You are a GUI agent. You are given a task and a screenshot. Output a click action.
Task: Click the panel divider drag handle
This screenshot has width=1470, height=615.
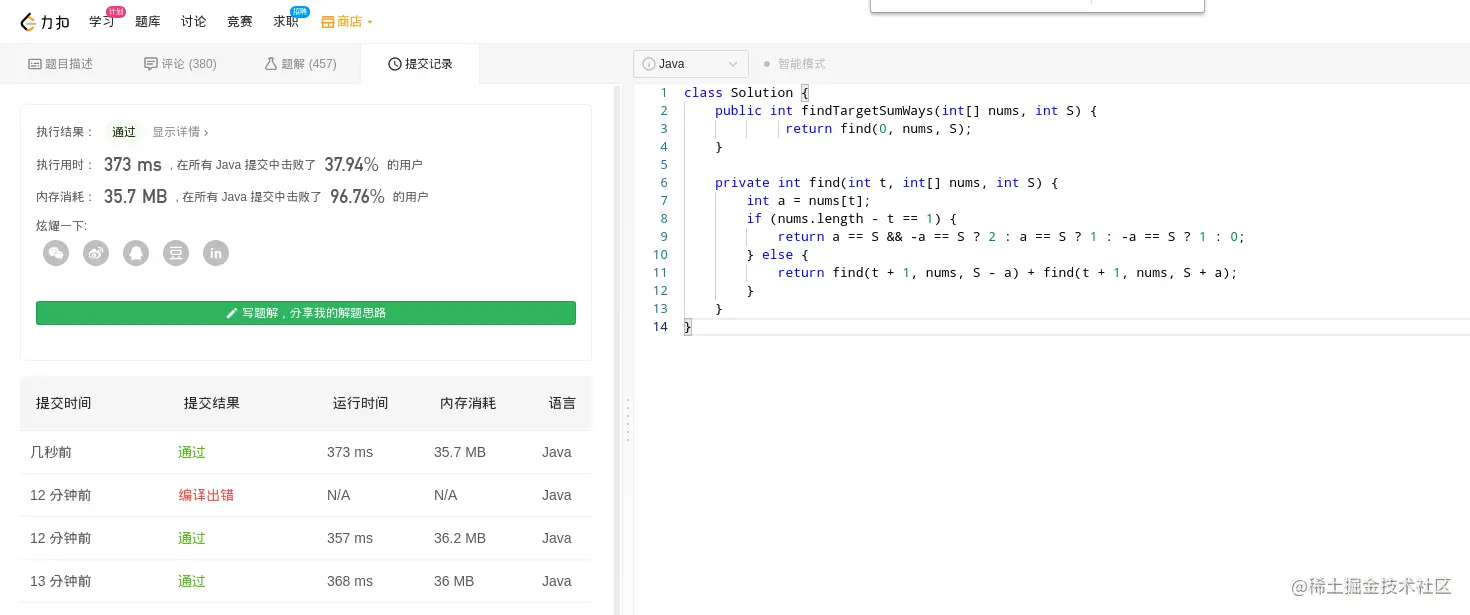(627, 420)
